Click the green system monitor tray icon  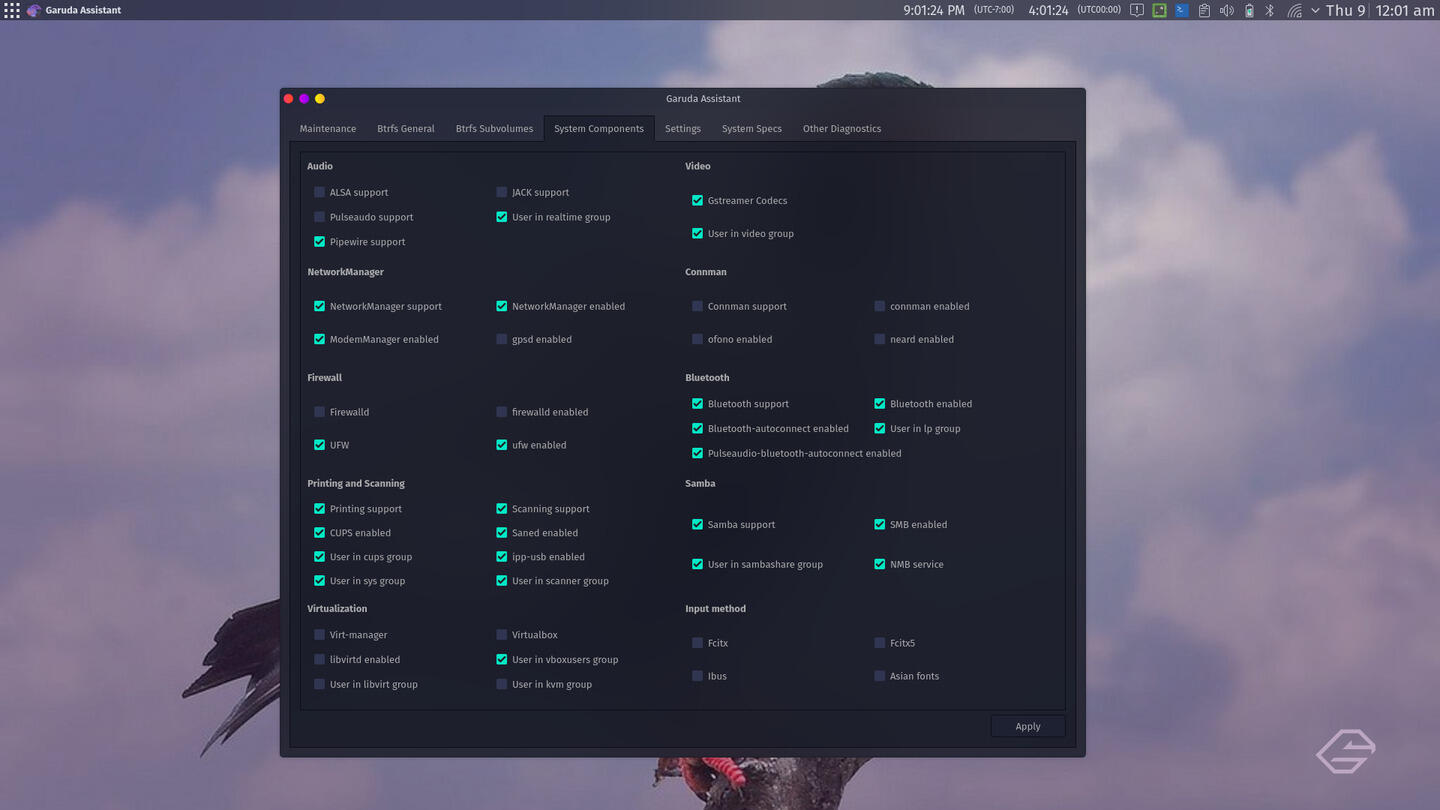click(1159, 10)
